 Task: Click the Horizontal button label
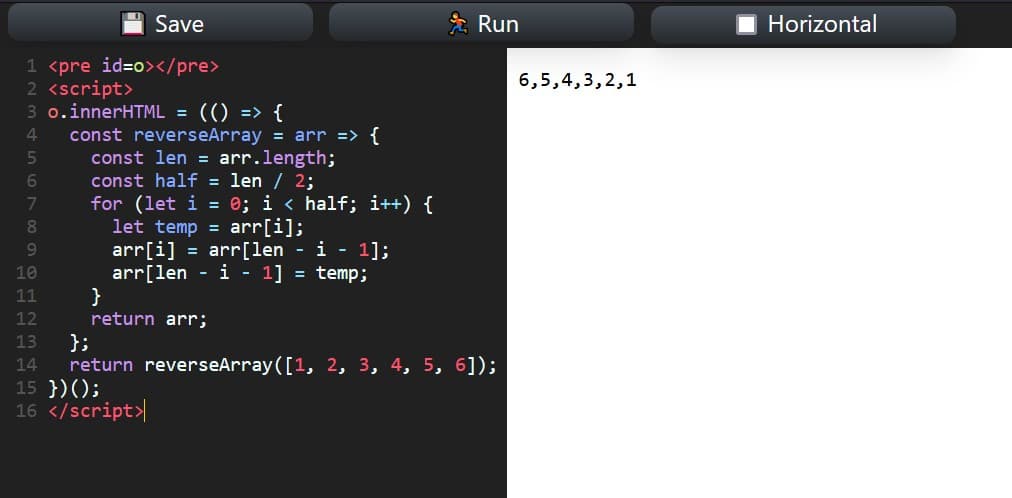pos(822,25)
